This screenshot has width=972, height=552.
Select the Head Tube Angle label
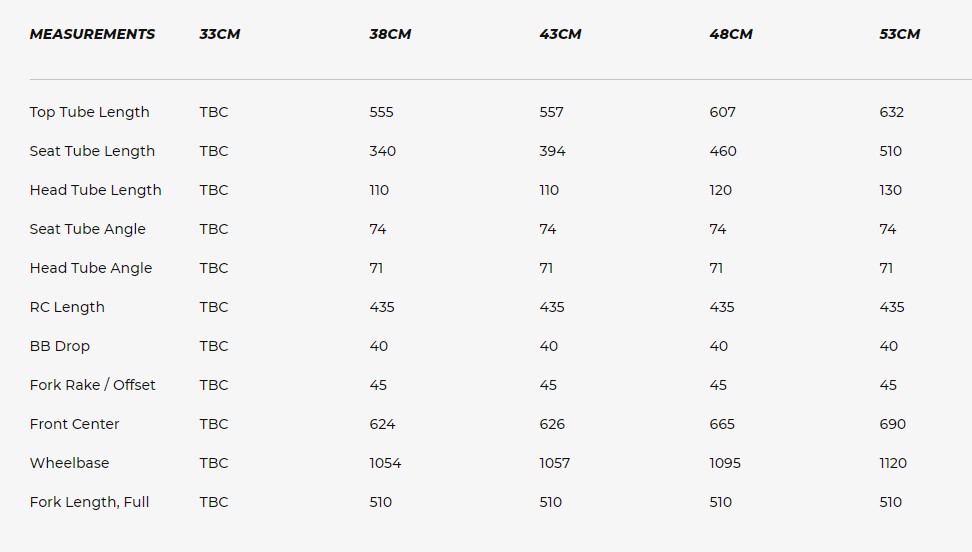(x=91, y=268)
